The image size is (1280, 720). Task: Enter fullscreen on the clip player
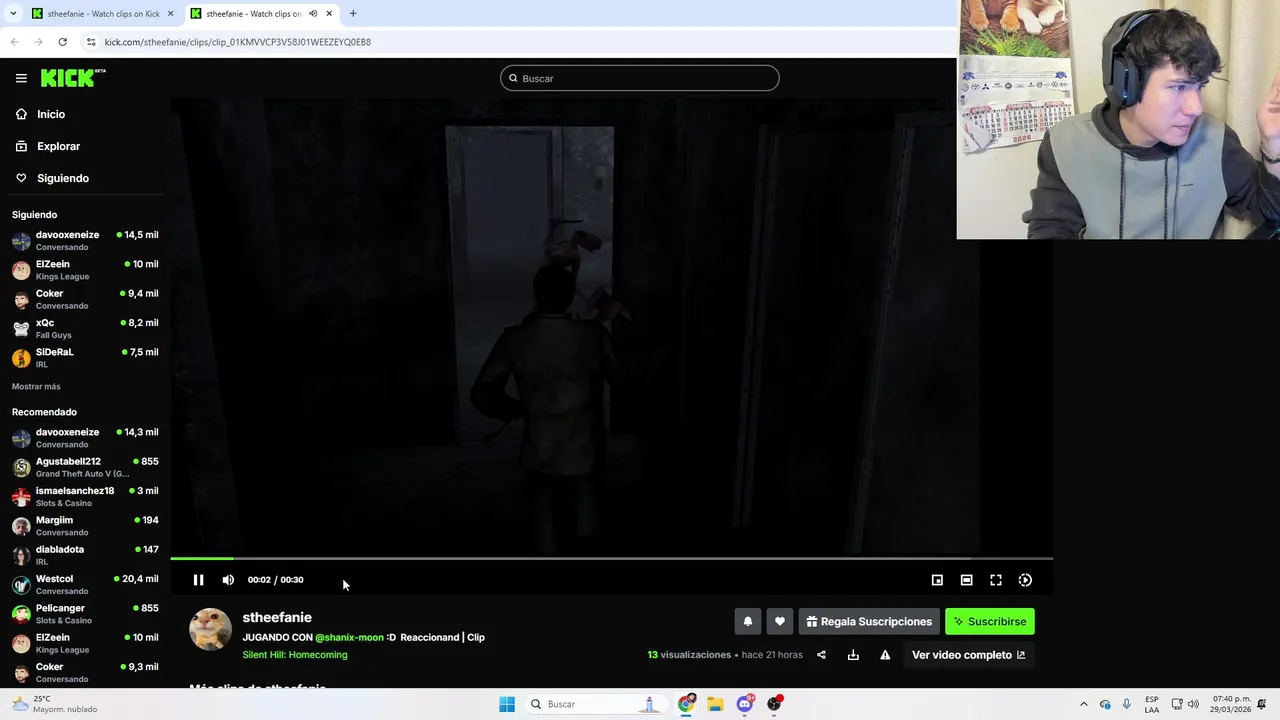click(x=996, y=580)
